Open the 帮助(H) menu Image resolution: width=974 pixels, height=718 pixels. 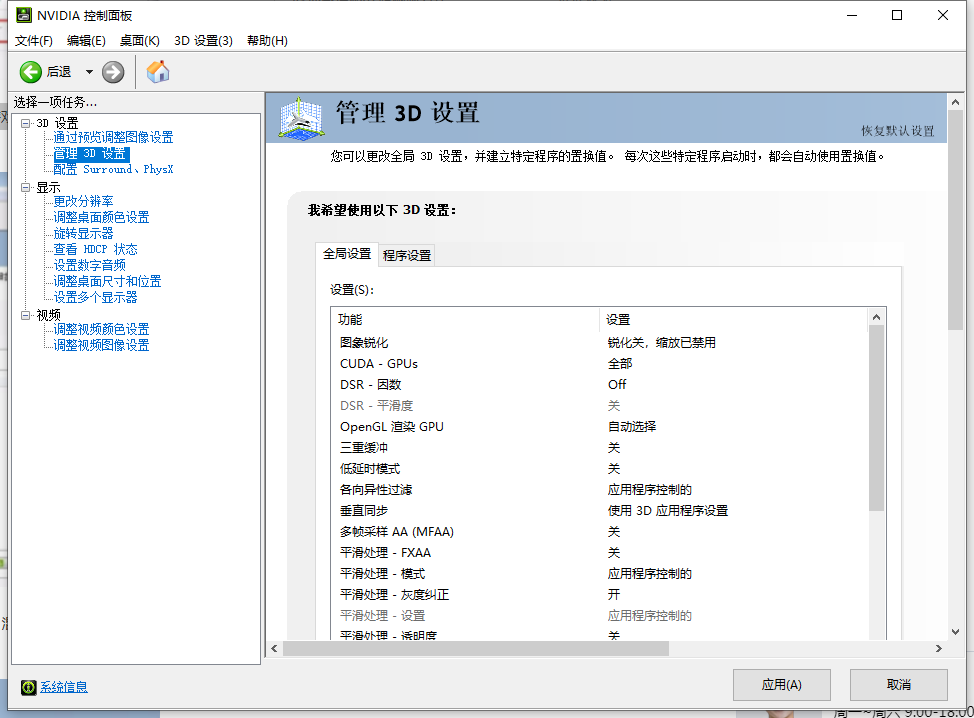[267, 41]
